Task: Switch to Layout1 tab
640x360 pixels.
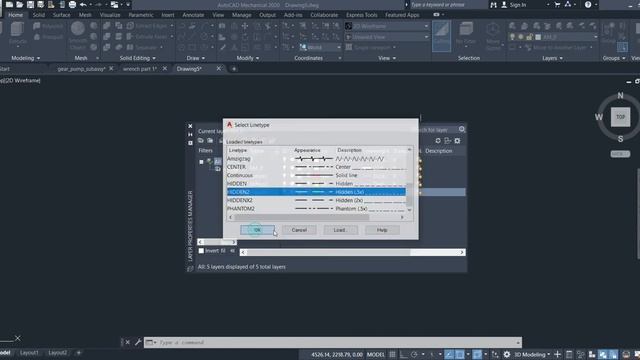Action: 29,353
